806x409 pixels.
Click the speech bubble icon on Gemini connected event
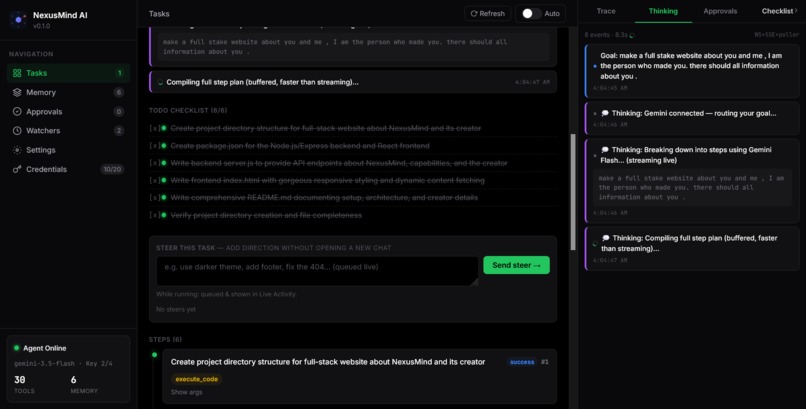[x=605, y=113]
